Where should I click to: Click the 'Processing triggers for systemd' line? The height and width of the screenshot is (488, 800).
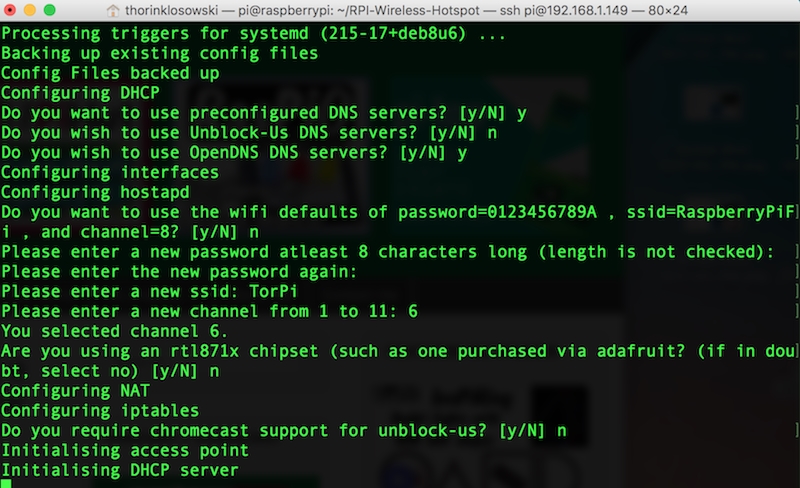pos(254,34)
